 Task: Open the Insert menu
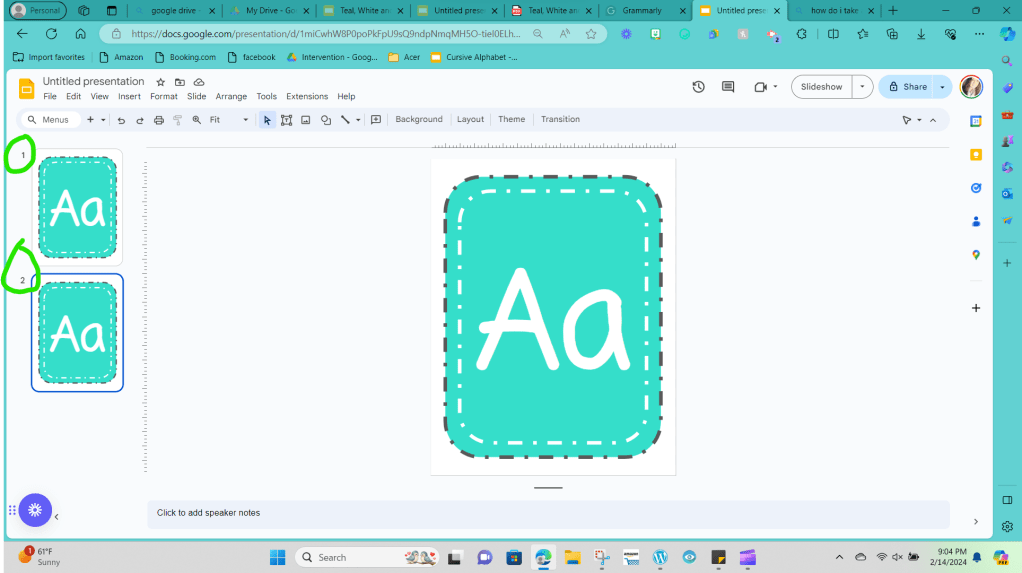pos(129,97)
